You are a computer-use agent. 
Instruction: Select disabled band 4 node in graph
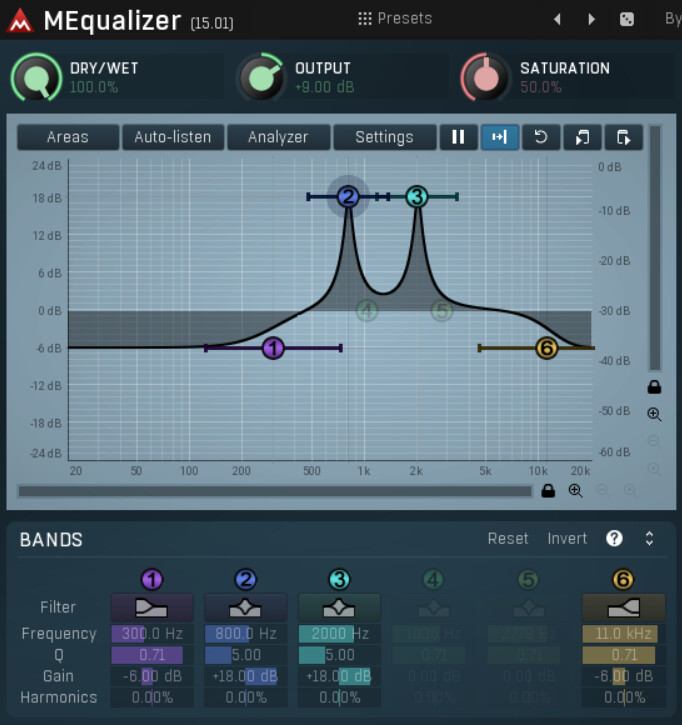tap(367, 311)
